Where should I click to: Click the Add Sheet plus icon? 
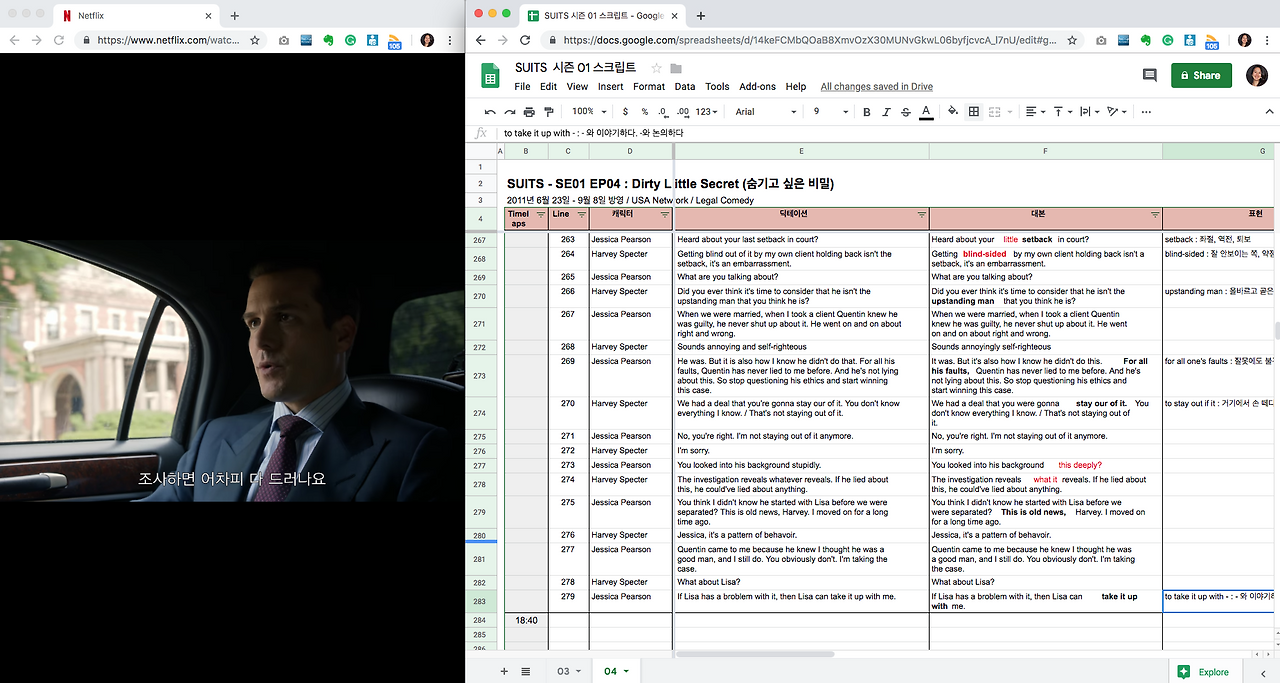tap(504, 671)
